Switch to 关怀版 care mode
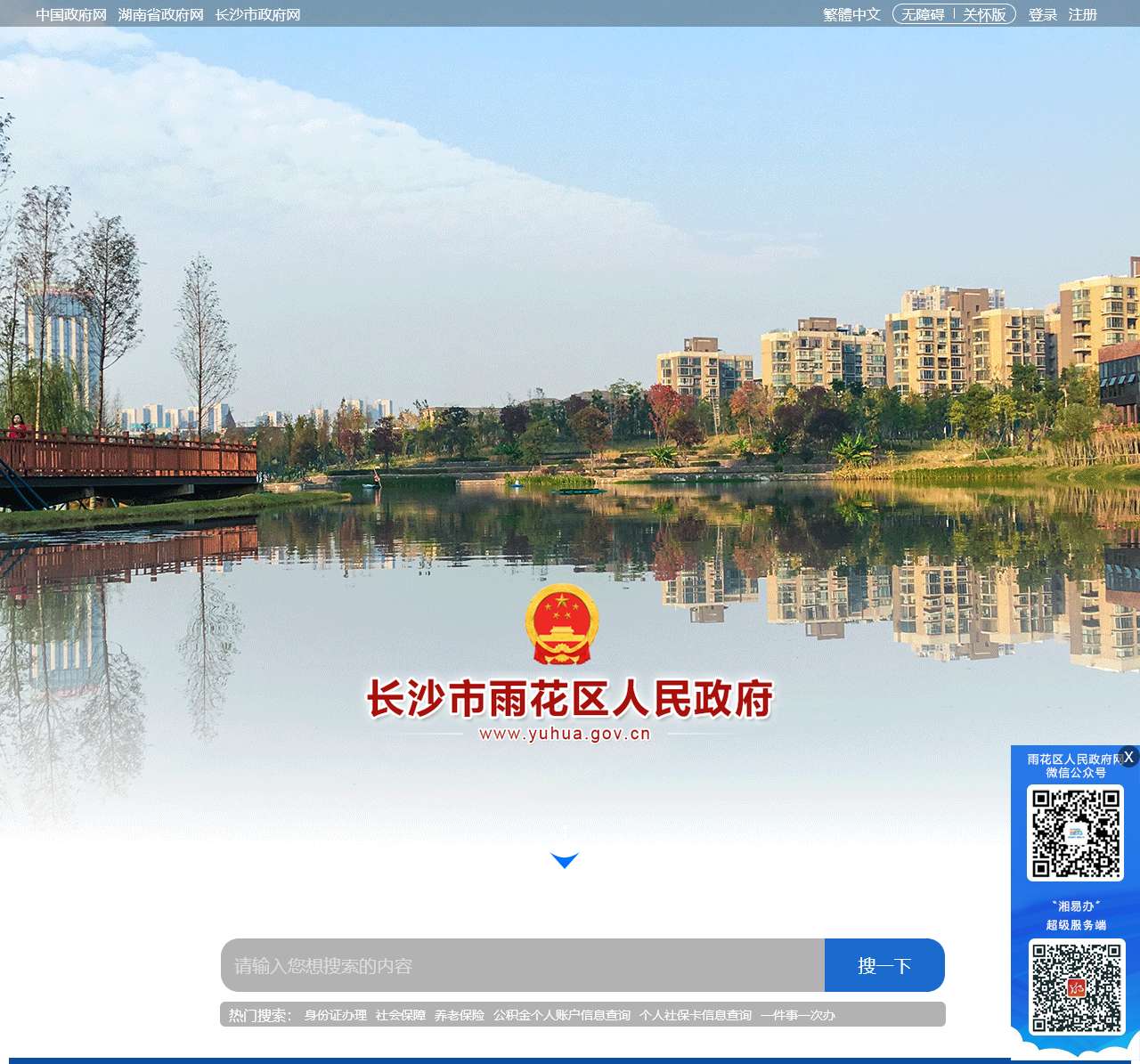This screenshot has width=1140, height=1064. coord(984,15)
